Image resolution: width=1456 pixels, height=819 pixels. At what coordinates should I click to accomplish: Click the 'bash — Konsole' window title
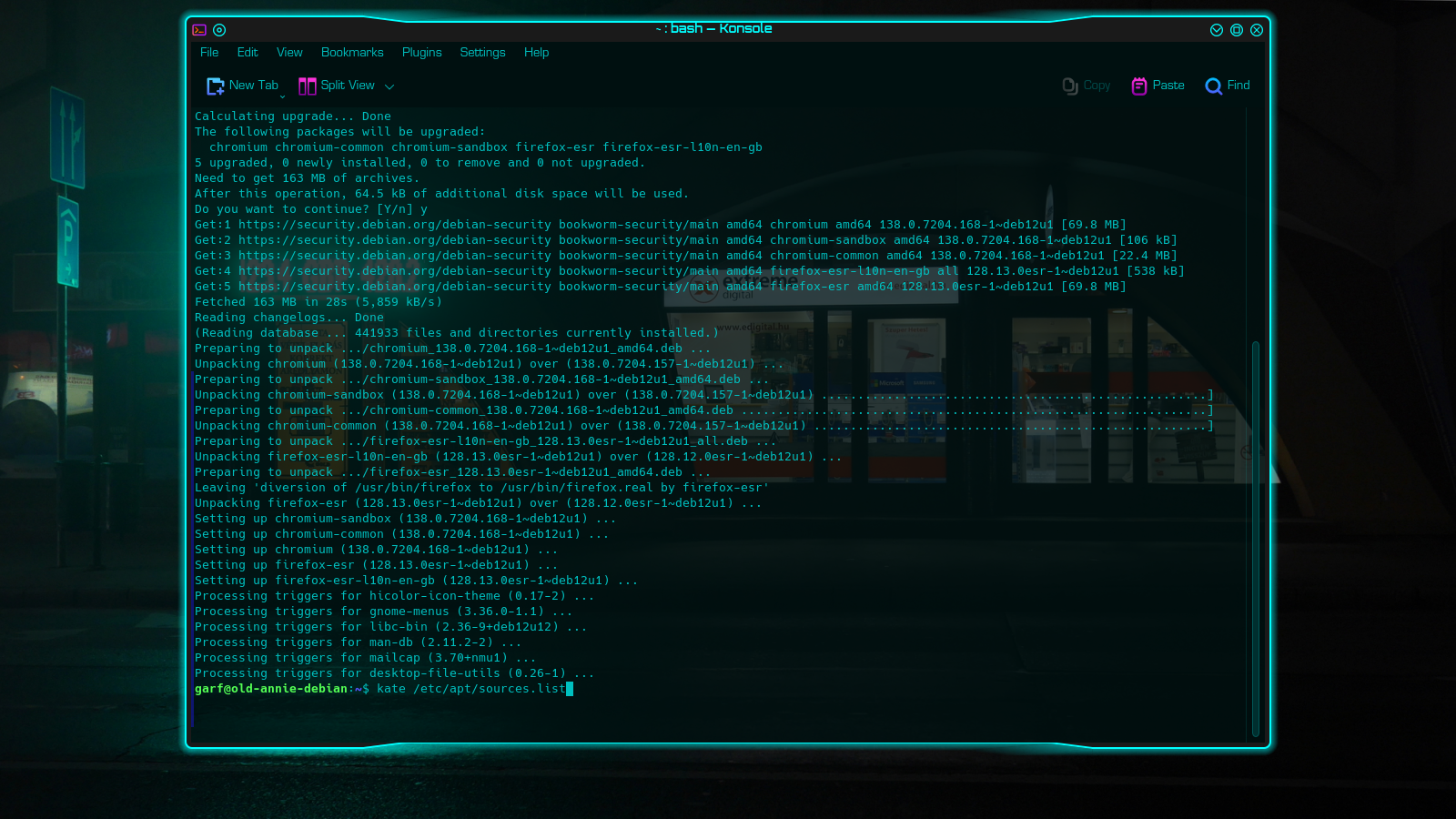pyautogui.click(x=721, y=29)
